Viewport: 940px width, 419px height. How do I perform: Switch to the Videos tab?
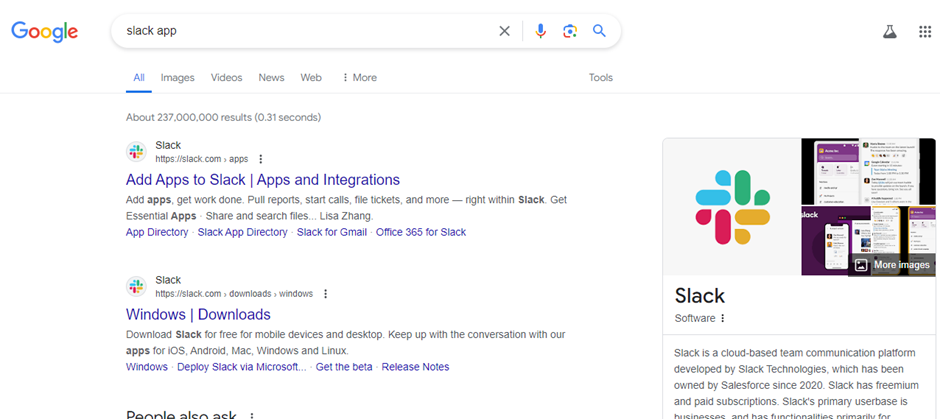tap(226, 77)
